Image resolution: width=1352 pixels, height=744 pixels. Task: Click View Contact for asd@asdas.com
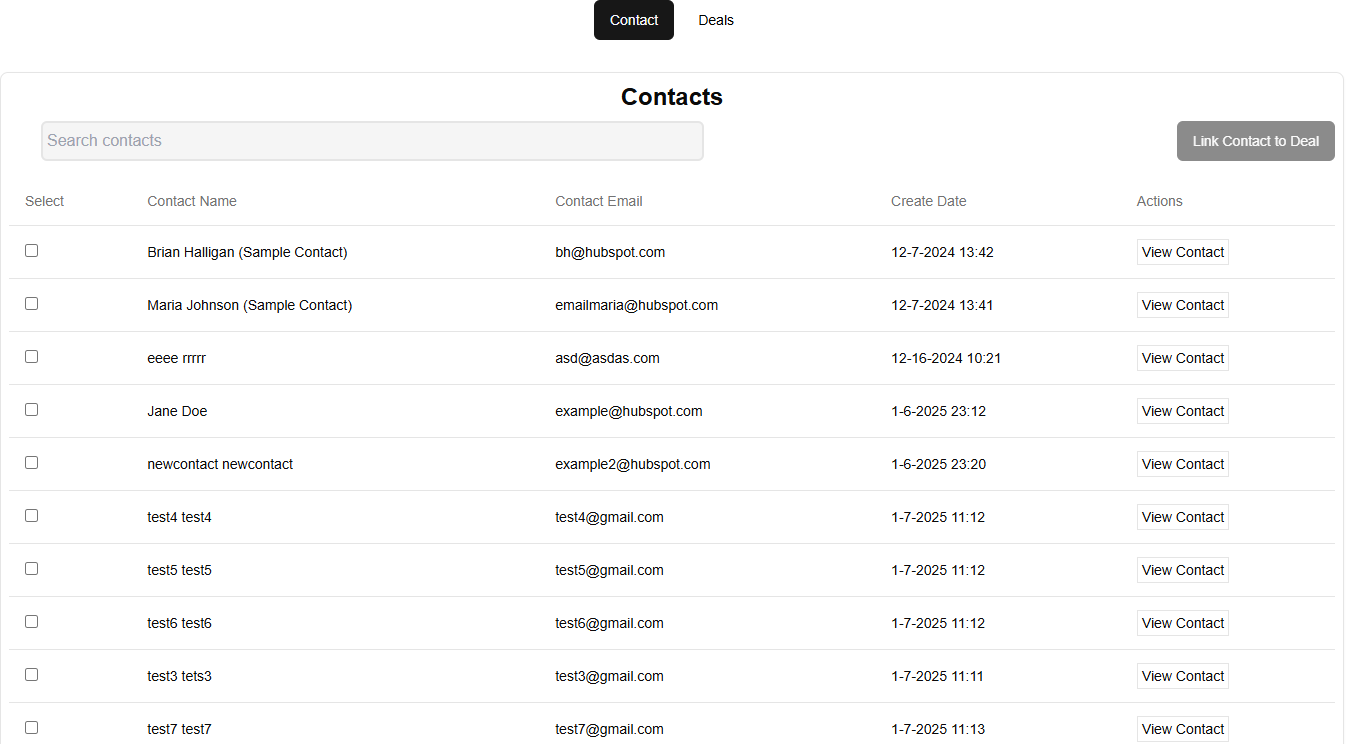(x=1182, y=358)
